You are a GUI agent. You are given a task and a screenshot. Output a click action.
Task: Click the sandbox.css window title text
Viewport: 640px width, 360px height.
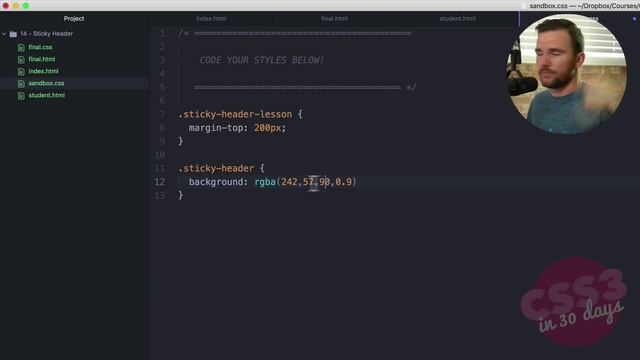[584, 6]
